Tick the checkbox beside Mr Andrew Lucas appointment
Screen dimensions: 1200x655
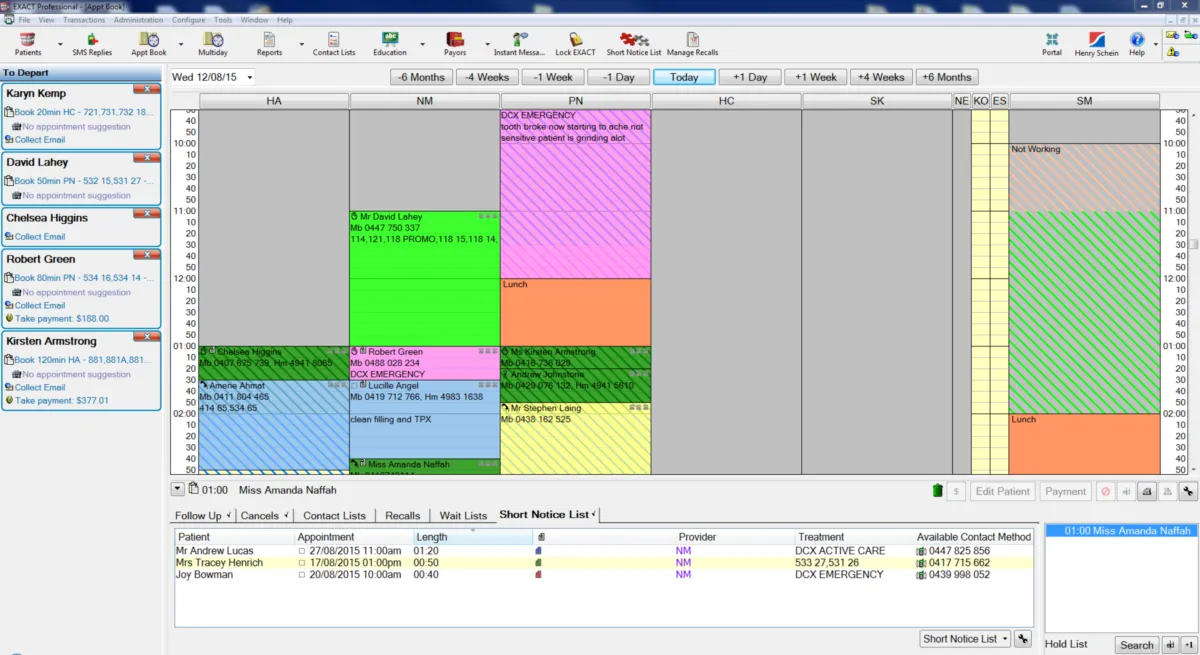point(302,551)
